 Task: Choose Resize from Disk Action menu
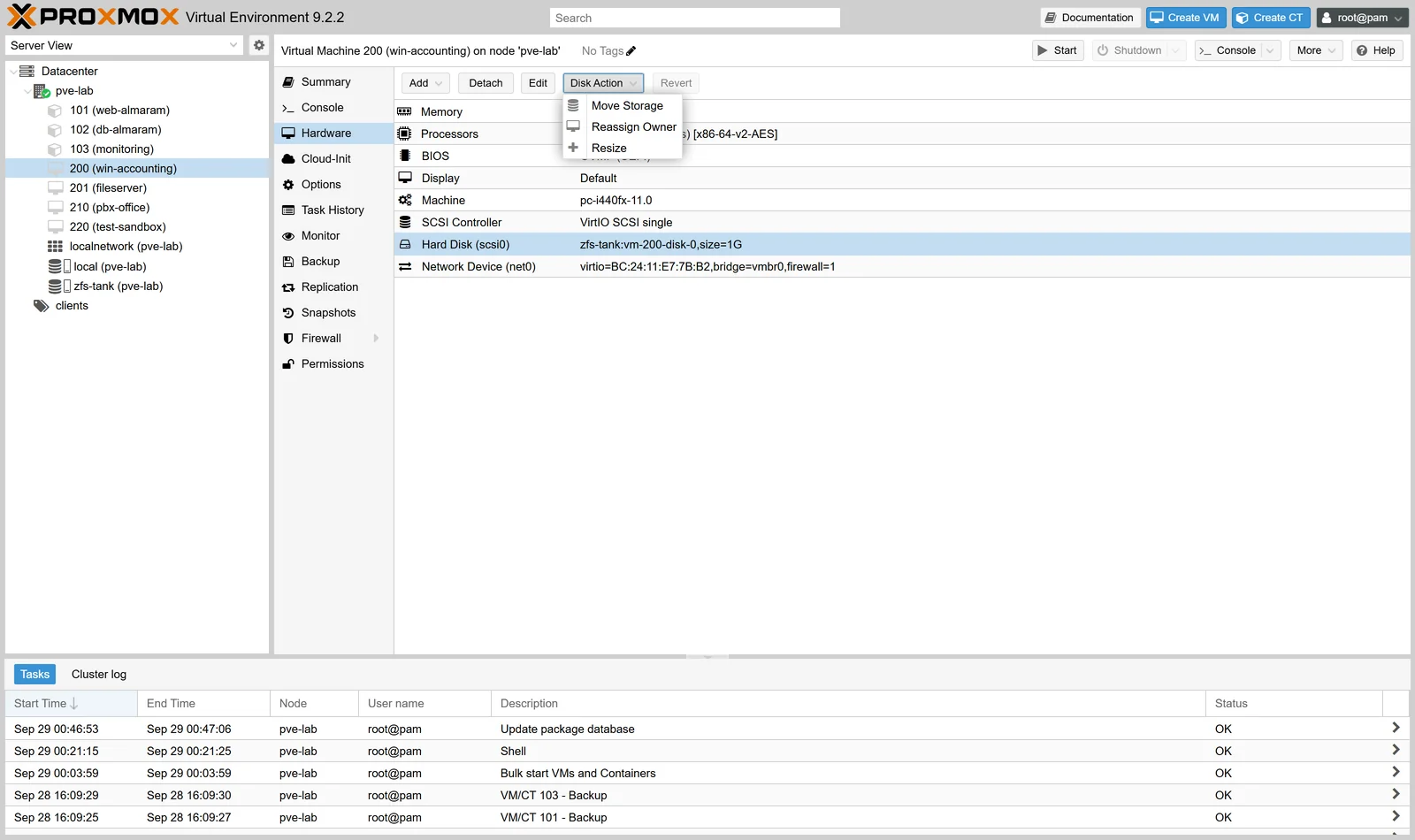[x=623, y=148]
